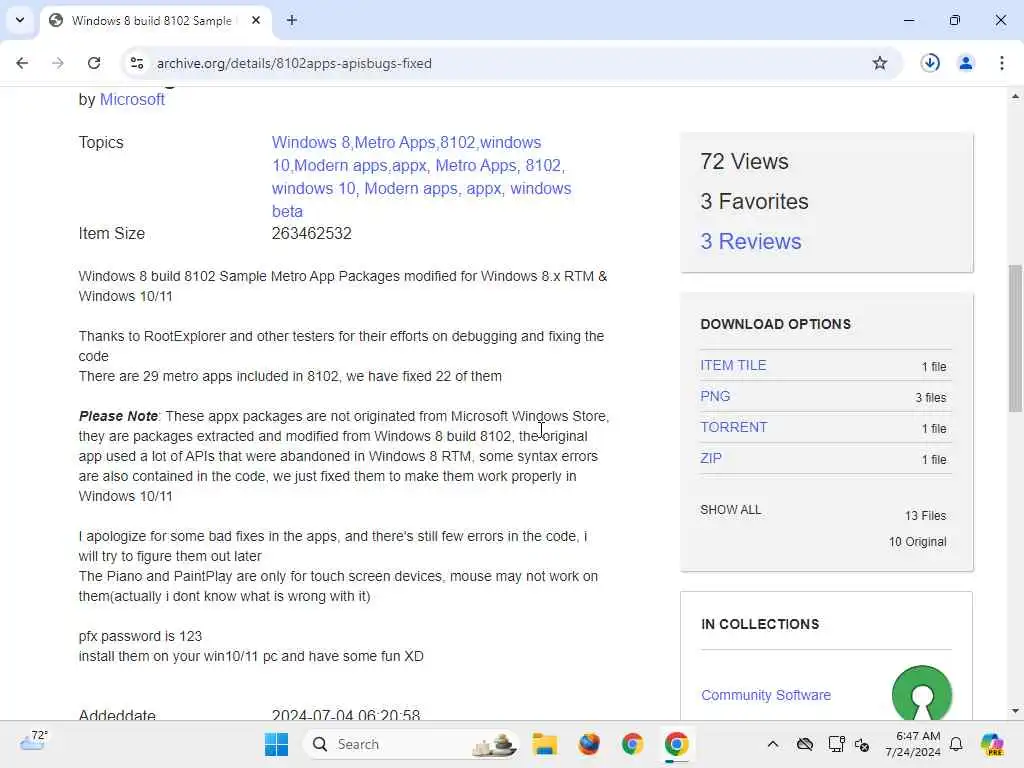Open the tab search dropdown arrow
1024x768 pixels.
coord(20,20)
